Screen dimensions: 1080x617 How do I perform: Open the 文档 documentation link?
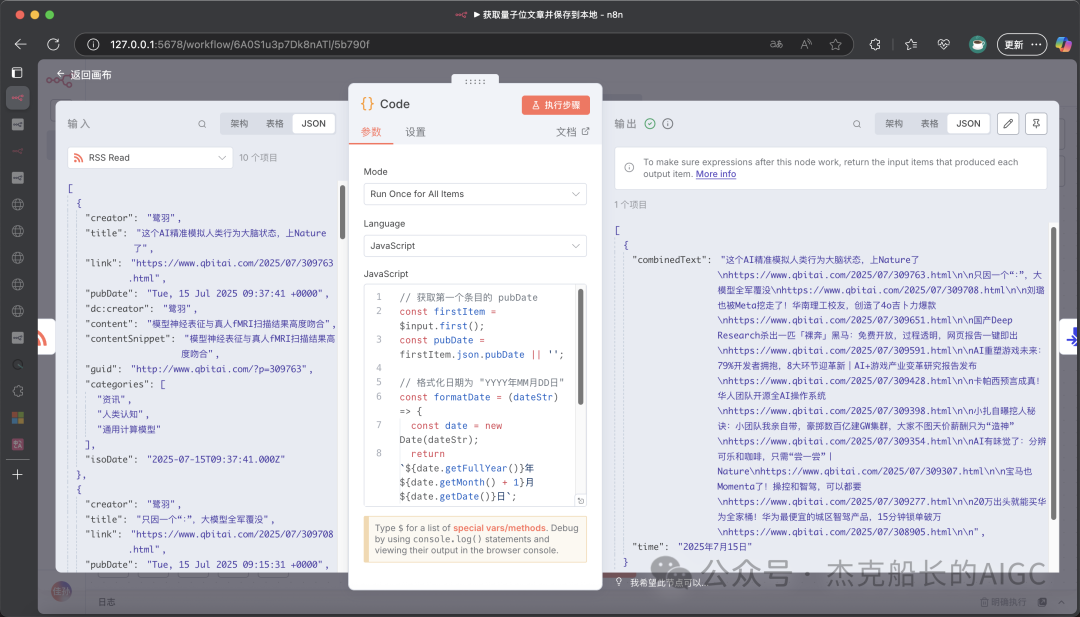(572, 132)
